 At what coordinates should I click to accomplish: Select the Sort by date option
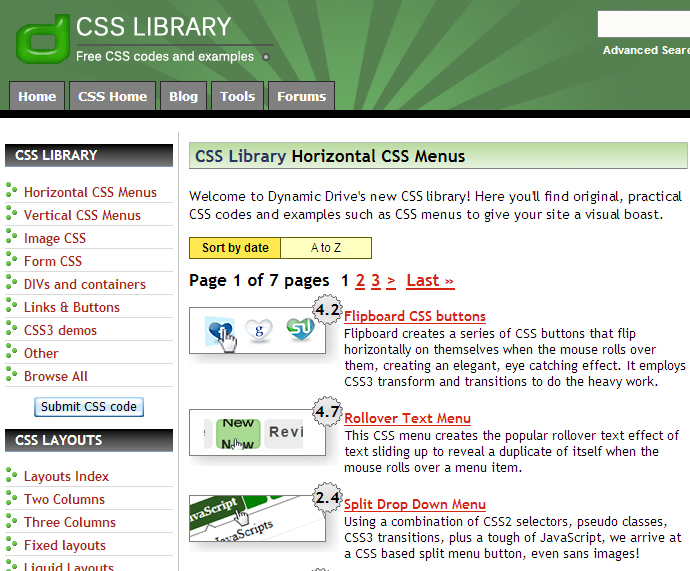[x=235, y=248]
